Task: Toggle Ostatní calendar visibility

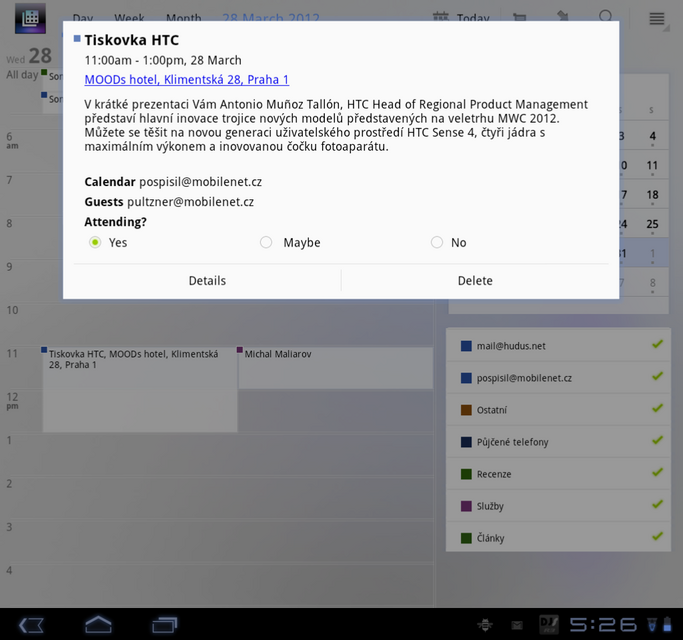Action: click(x=558, y=410)
